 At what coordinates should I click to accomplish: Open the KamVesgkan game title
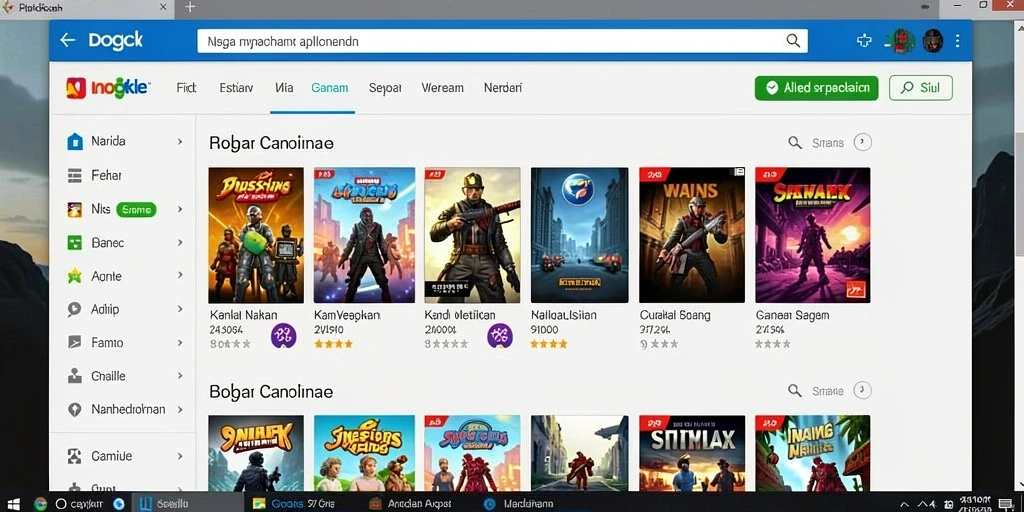pyautogui.click(x=347, y=315)
